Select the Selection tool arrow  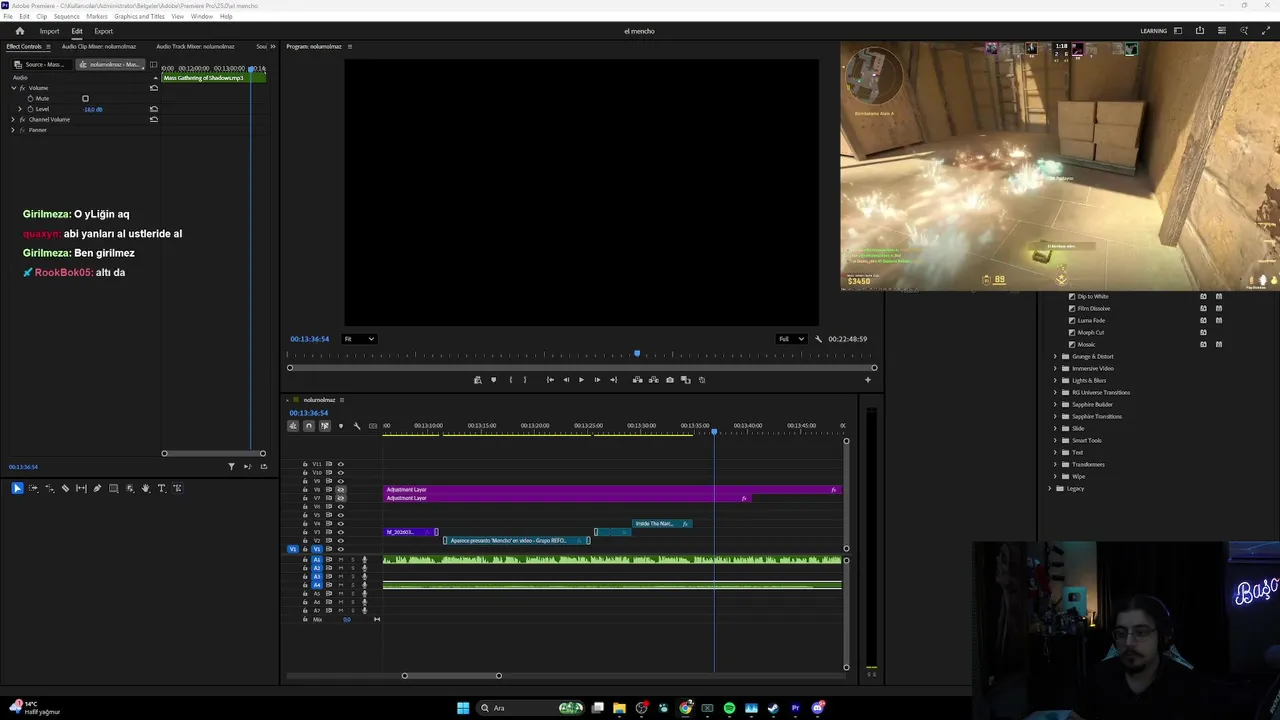17,488
